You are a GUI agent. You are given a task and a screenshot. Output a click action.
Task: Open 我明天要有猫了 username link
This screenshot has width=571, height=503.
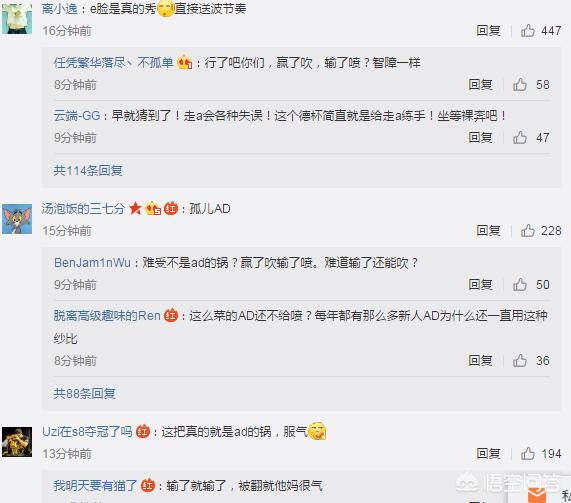coord(95,486)
